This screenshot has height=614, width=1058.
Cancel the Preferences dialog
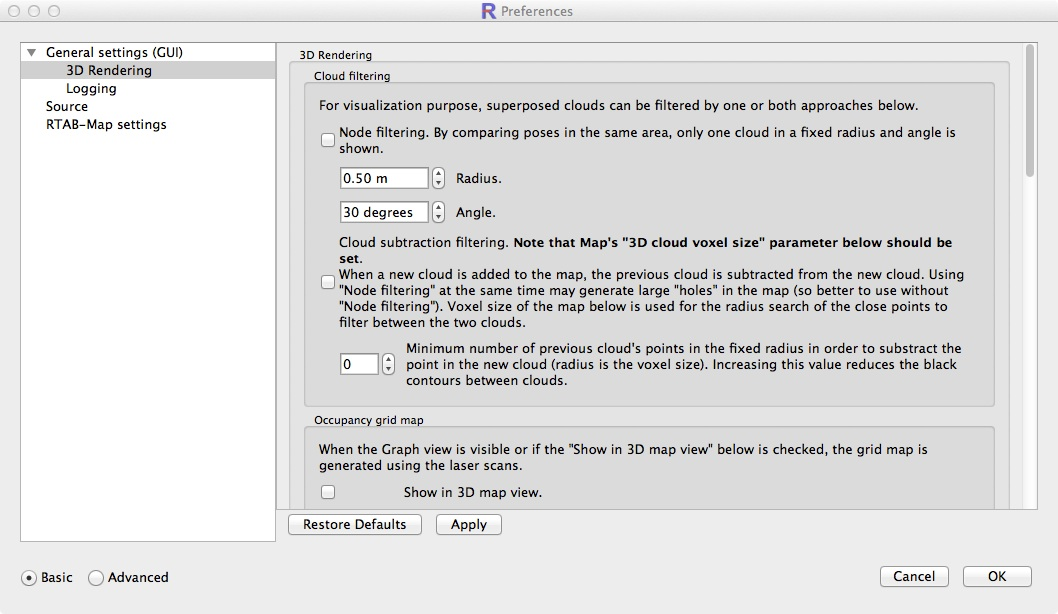[913, 576]
